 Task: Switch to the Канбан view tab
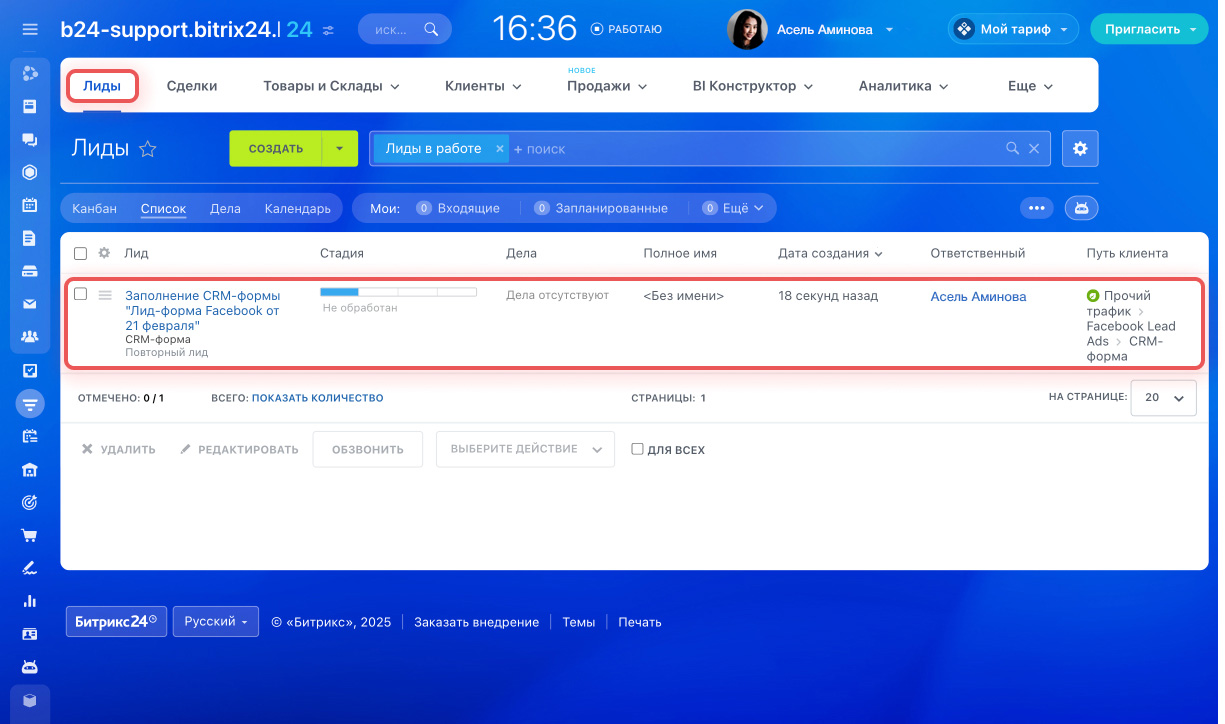94,209
